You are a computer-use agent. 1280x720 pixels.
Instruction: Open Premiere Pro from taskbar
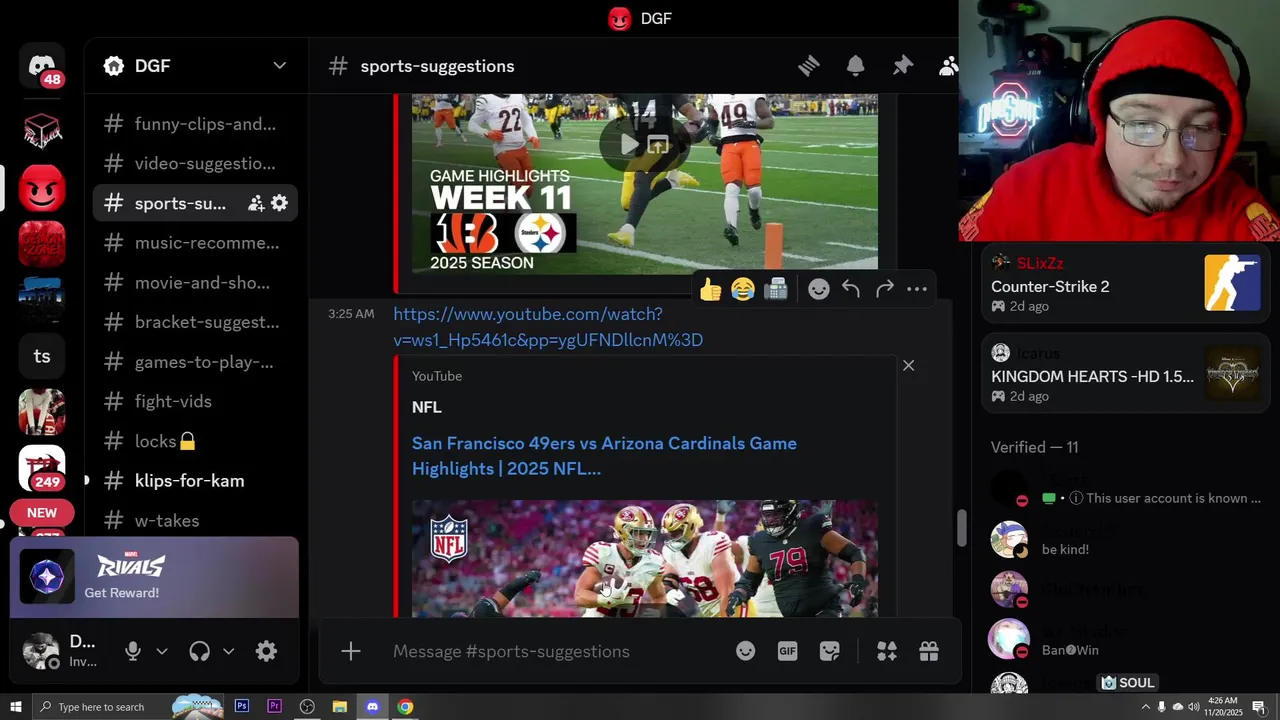274,707
